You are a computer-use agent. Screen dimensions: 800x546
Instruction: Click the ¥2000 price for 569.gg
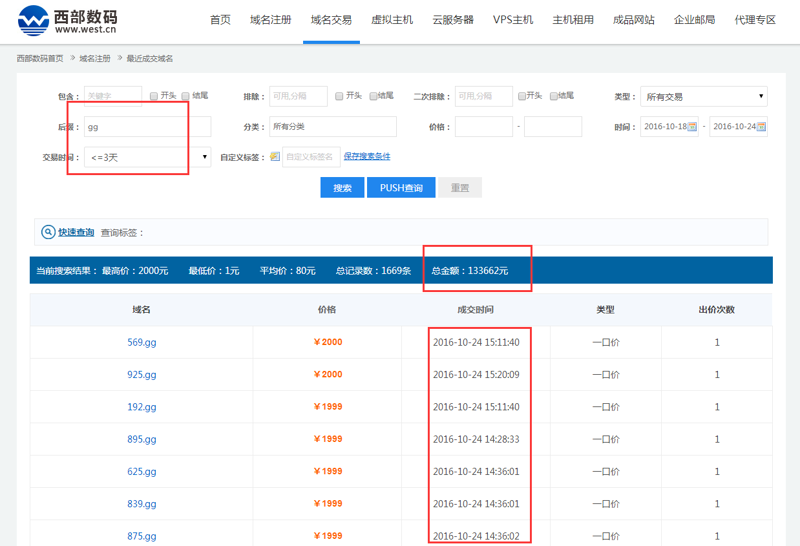[328, 342]
